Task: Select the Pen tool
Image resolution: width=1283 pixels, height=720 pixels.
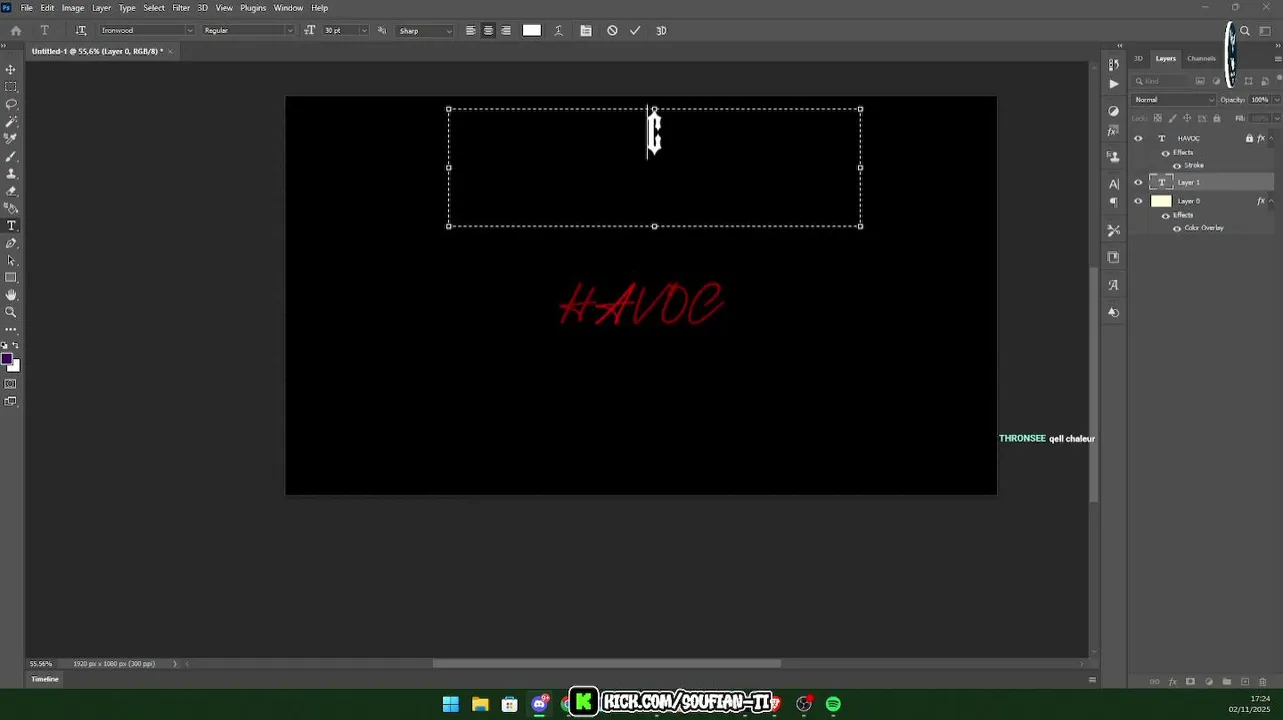Action: 11,243
